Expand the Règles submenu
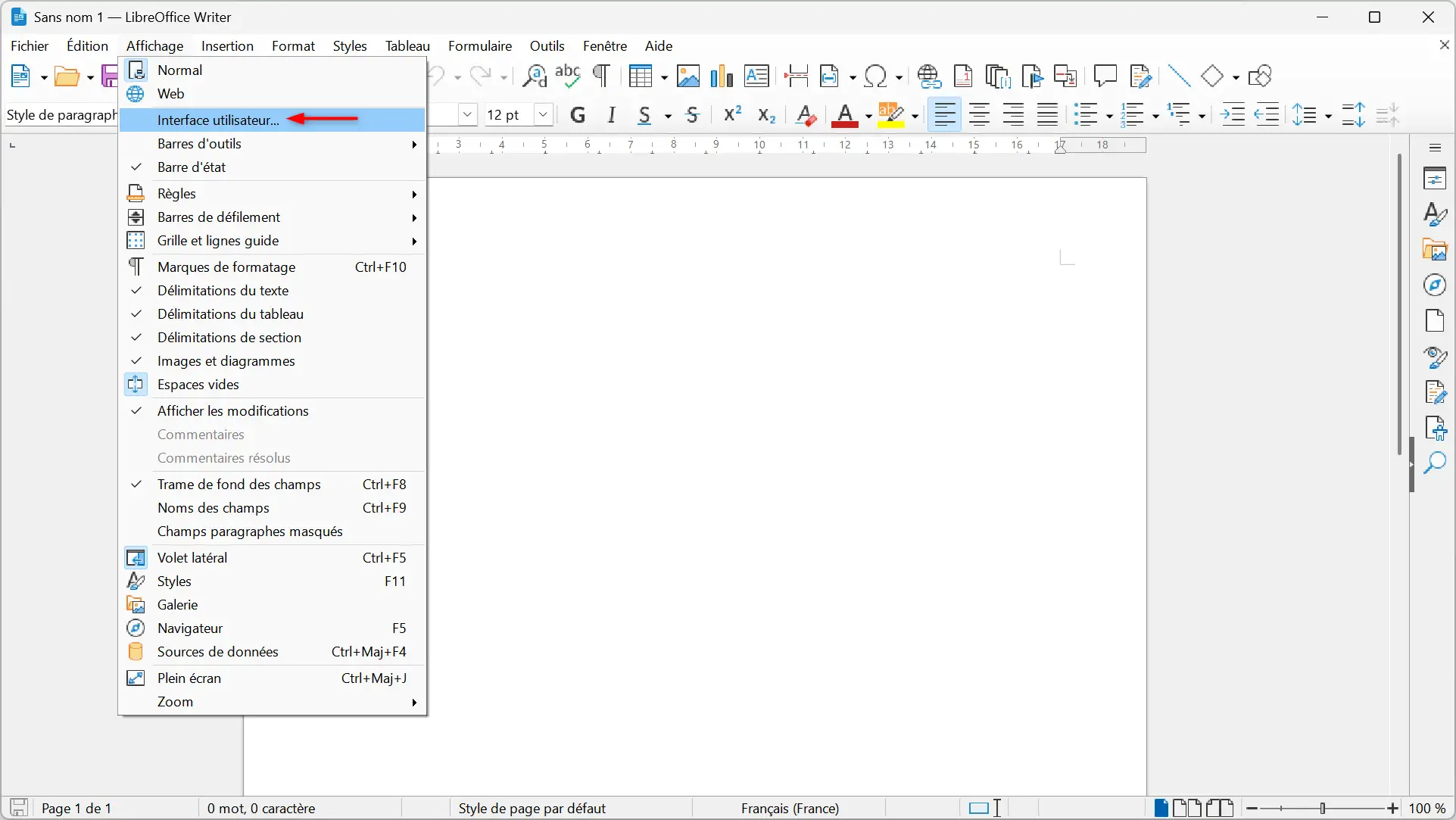 coord(273,194)
